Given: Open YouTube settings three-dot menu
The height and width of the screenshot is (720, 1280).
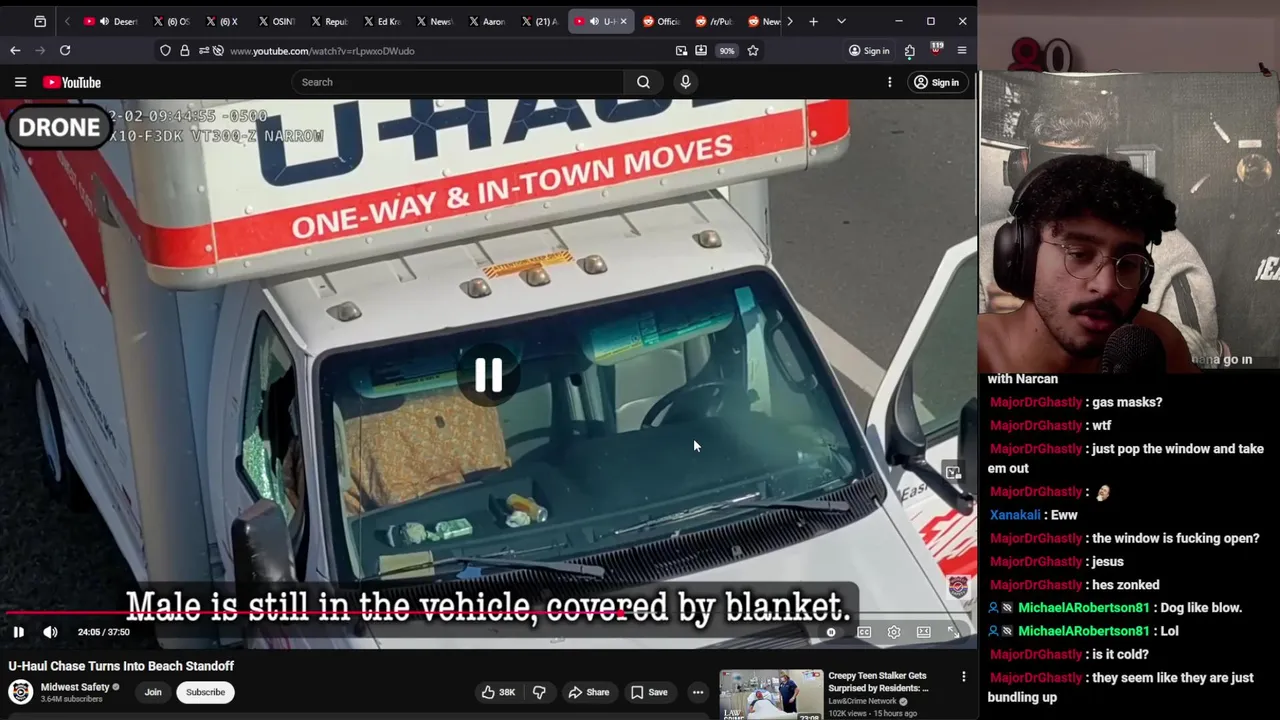Looking at the screenshot, I should (889, 82).
